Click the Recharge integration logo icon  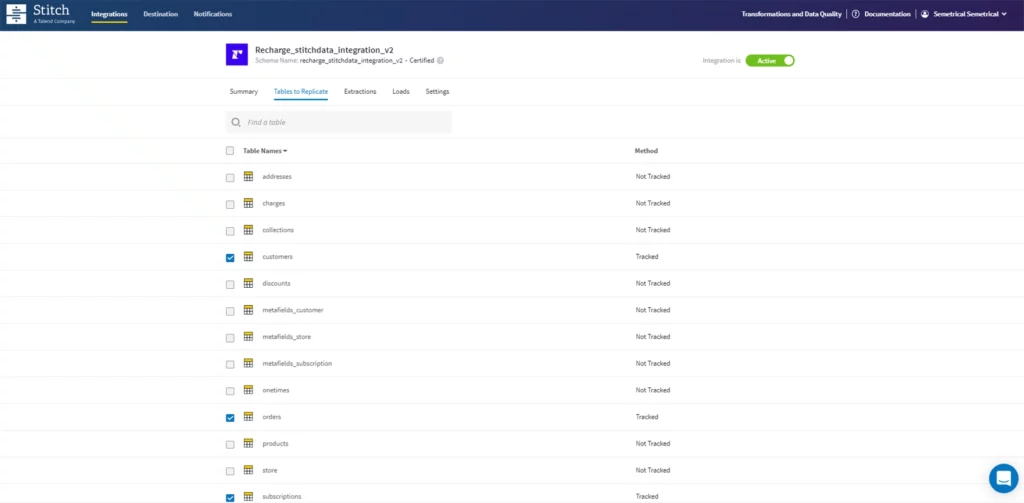(237, 56)
